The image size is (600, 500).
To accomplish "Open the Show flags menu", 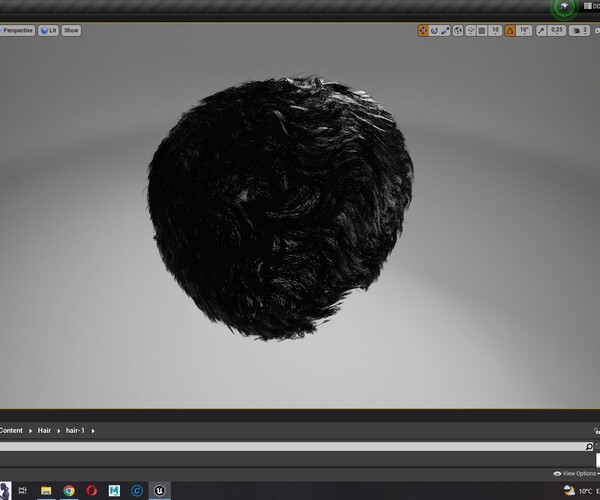I will (x=71, y=31).
